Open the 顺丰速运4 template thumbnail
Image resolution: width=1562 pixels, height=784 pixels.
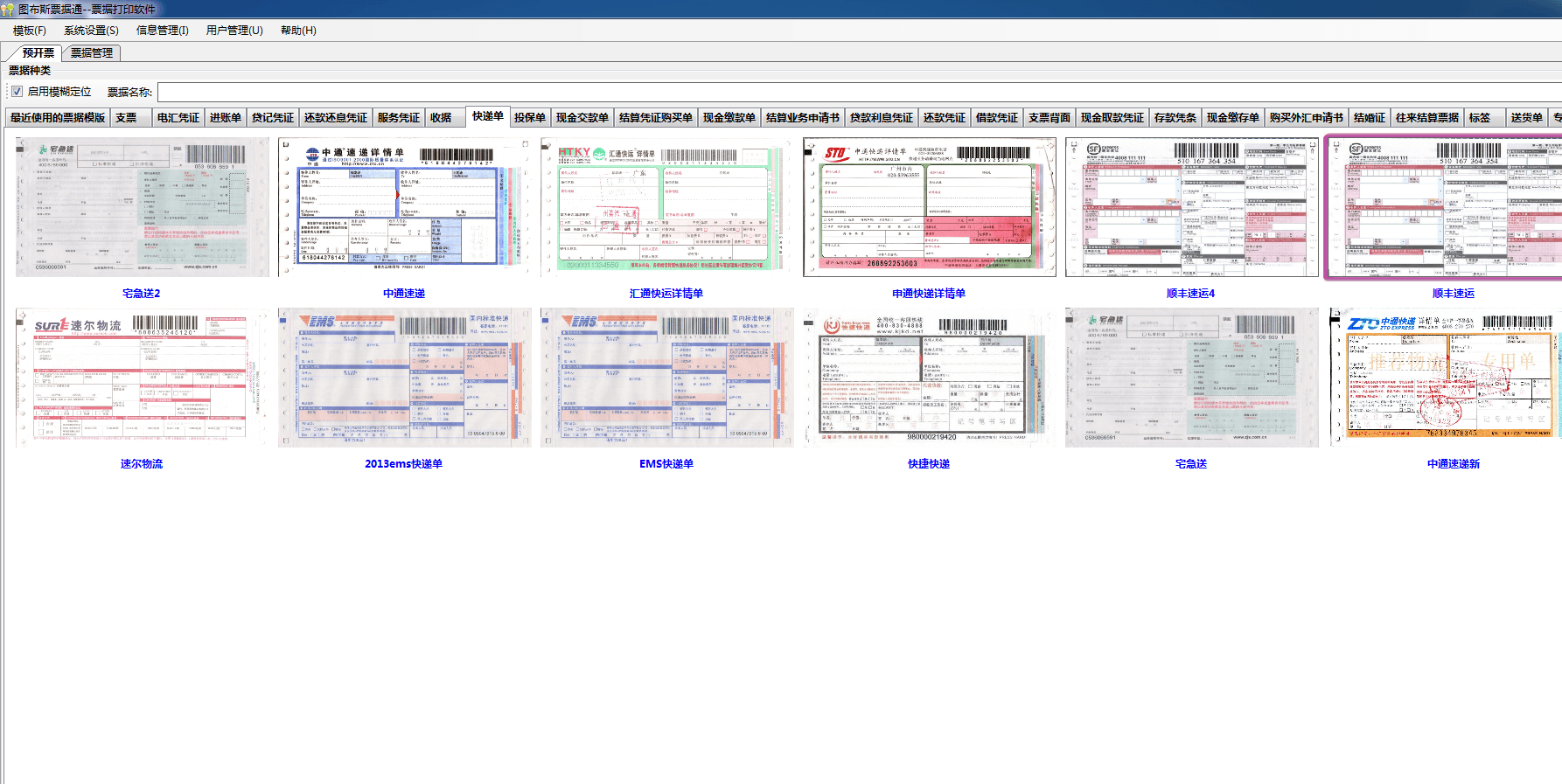pyautogui.click(x=1191, y=207)
